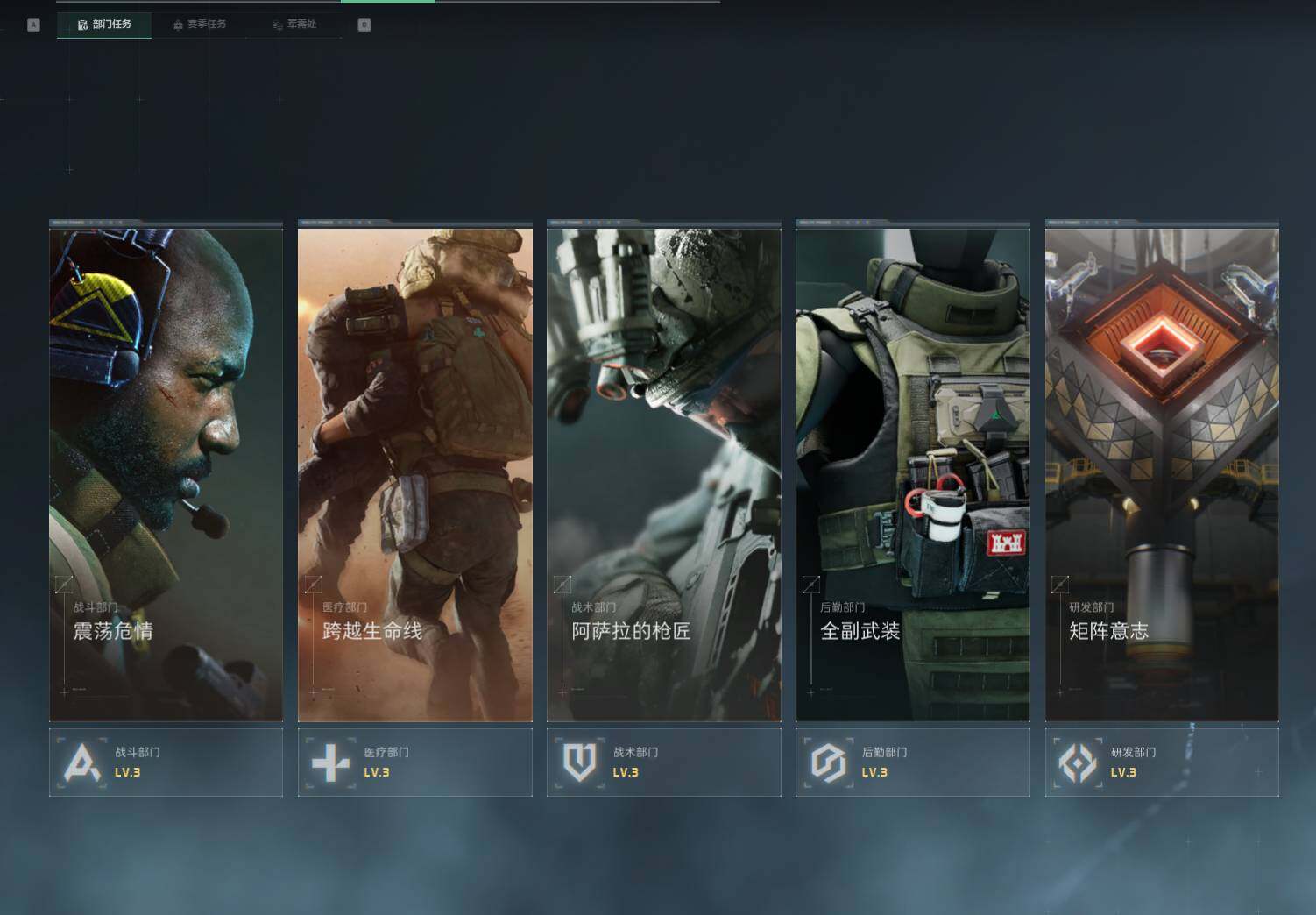Go to the 军需处 tab
The image size is (1316, 915).
tap(294, 25)
